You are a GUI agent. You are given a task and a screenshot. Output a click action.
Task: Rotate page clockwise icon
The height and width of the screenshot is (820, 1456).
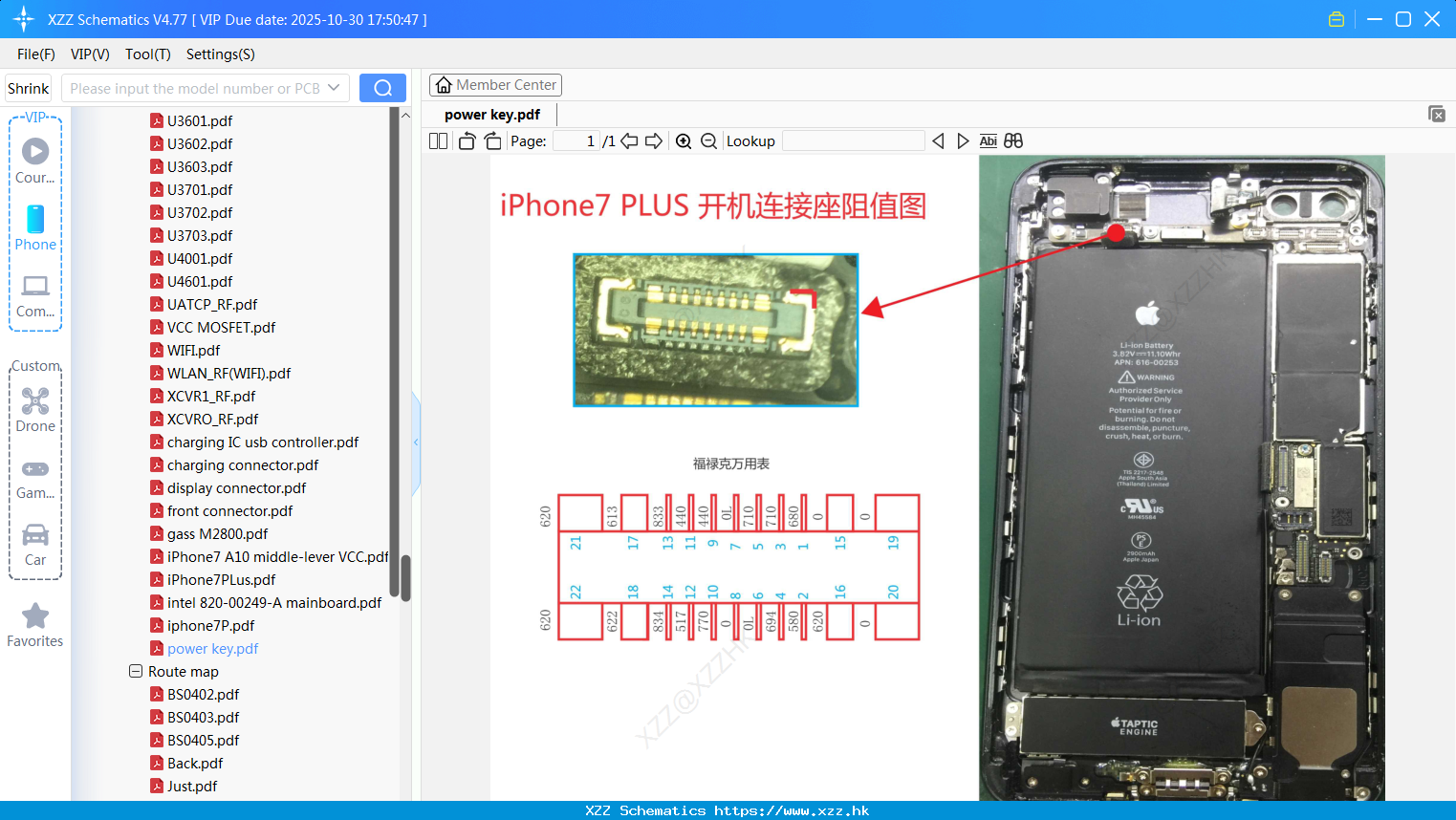(x=492, y=140)
